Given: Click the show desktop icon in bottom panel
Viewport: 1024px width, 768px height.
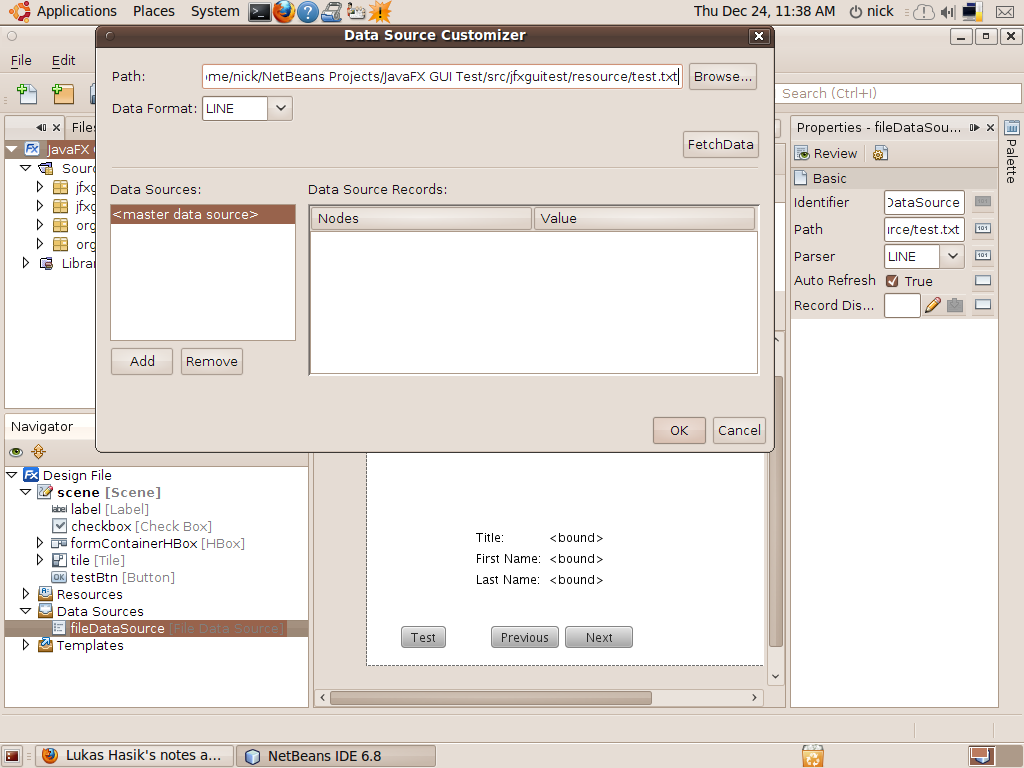Looking at the screenshot, I should (x=12, y=756).
